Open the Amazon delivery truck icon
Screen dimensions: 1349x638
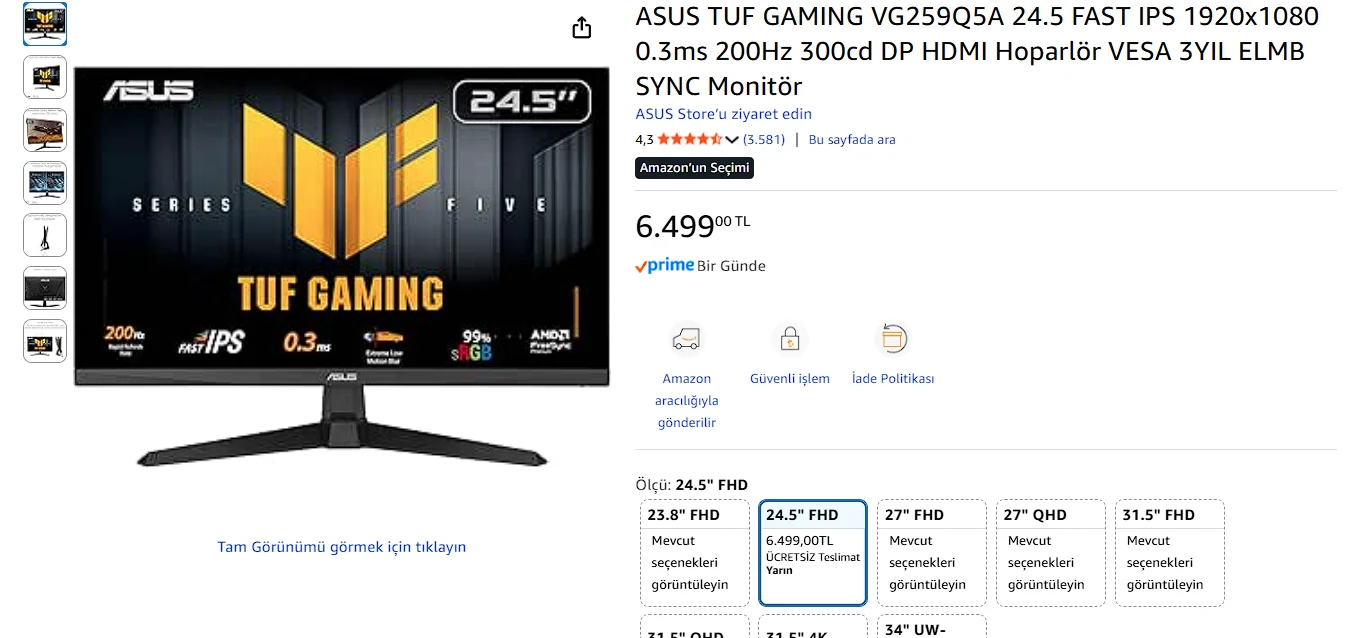point(686,339)
